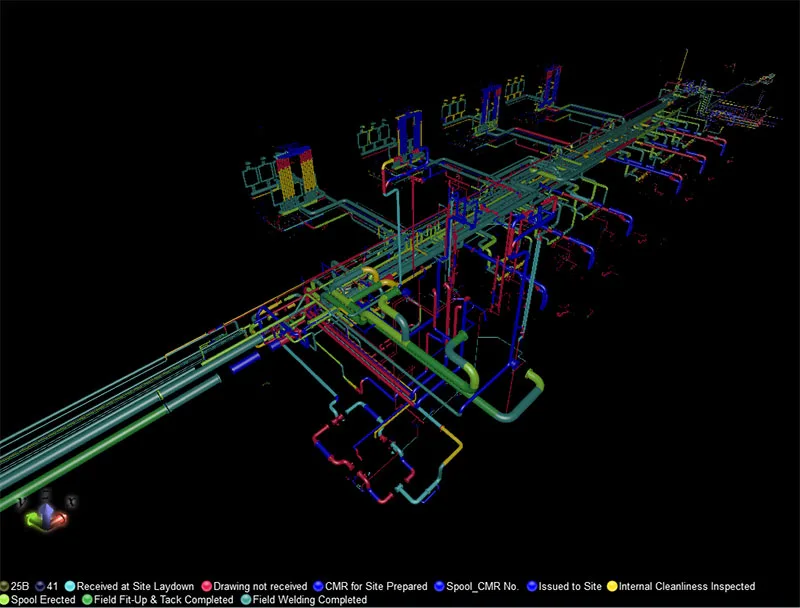Screen dimensions: 800x608
Task: Toggle the 'Spool Erected' status visibility
Action: 6,597
